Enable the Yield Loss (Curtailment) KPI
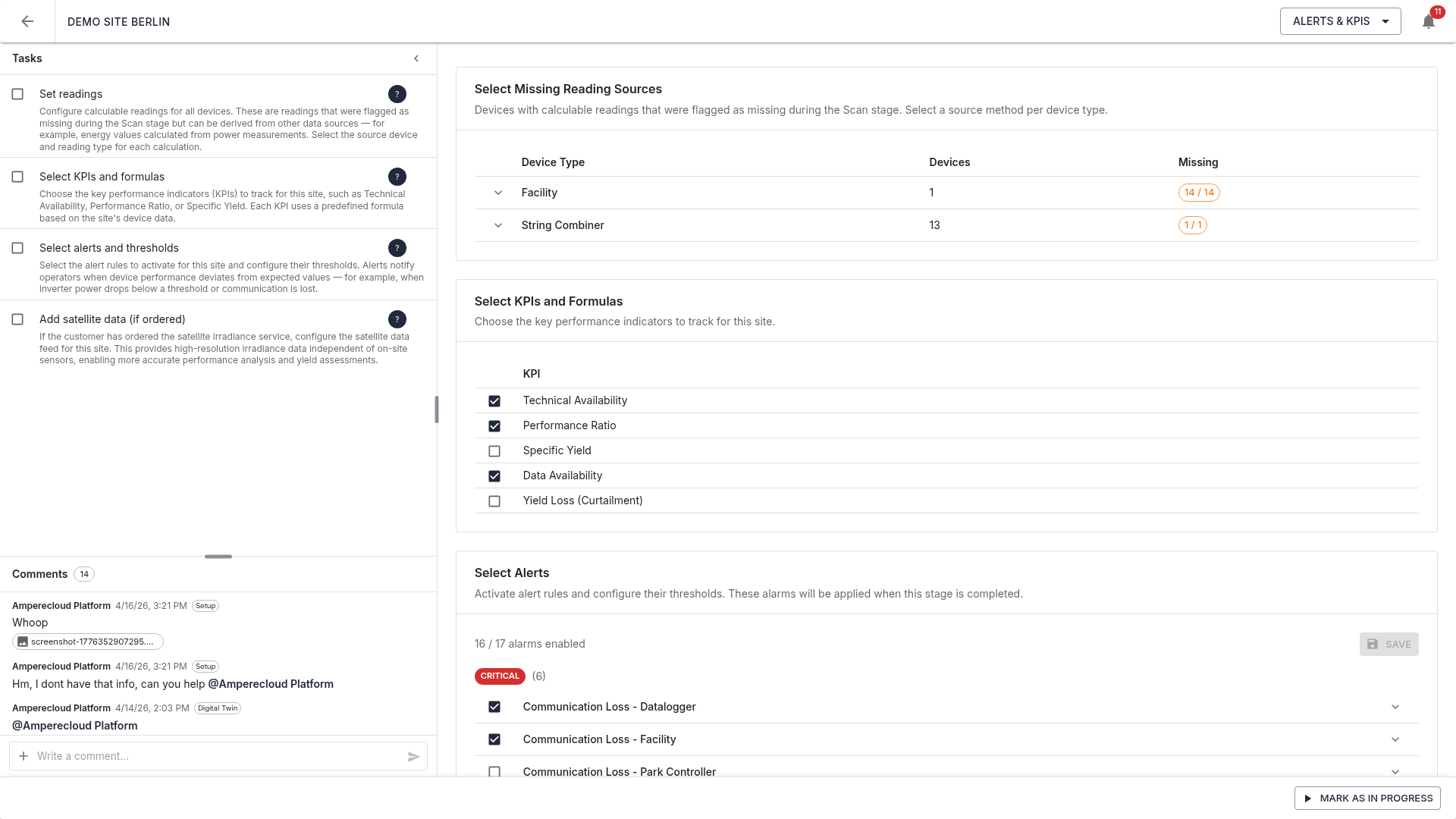This screenshot has width=1456, height=819. [494, 501]
